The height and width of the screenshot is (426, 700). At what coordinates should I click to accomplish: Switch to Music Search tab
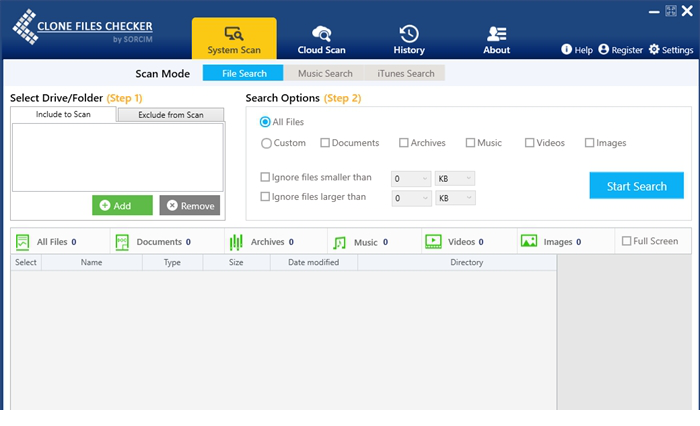tap(325, 73)
